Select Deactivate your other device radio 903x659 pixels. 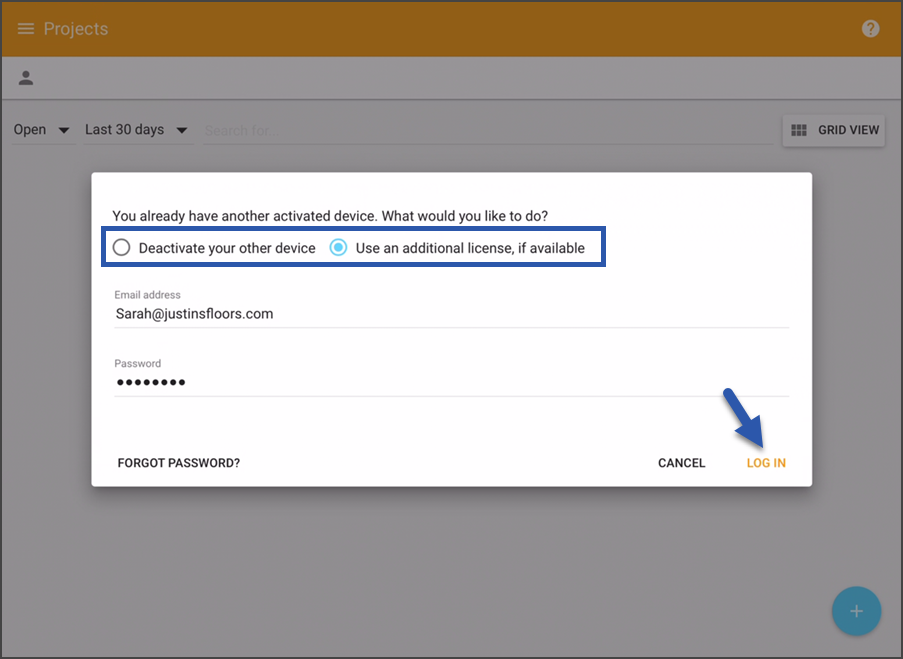coord(122,248)
